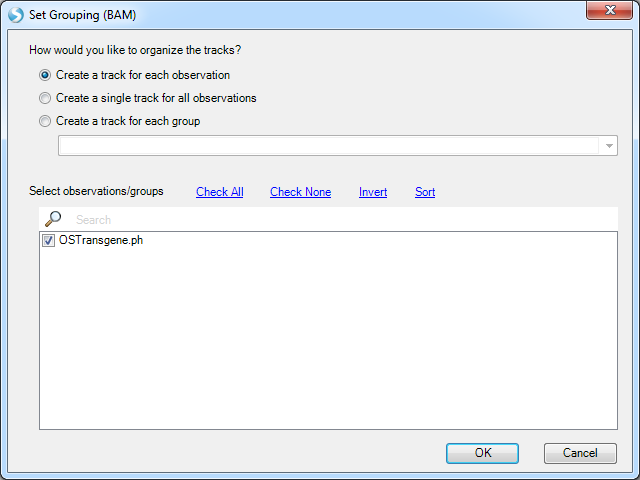Screen dimensions: 640x480
Task: Sort the observations list
Action: point(425,192)
